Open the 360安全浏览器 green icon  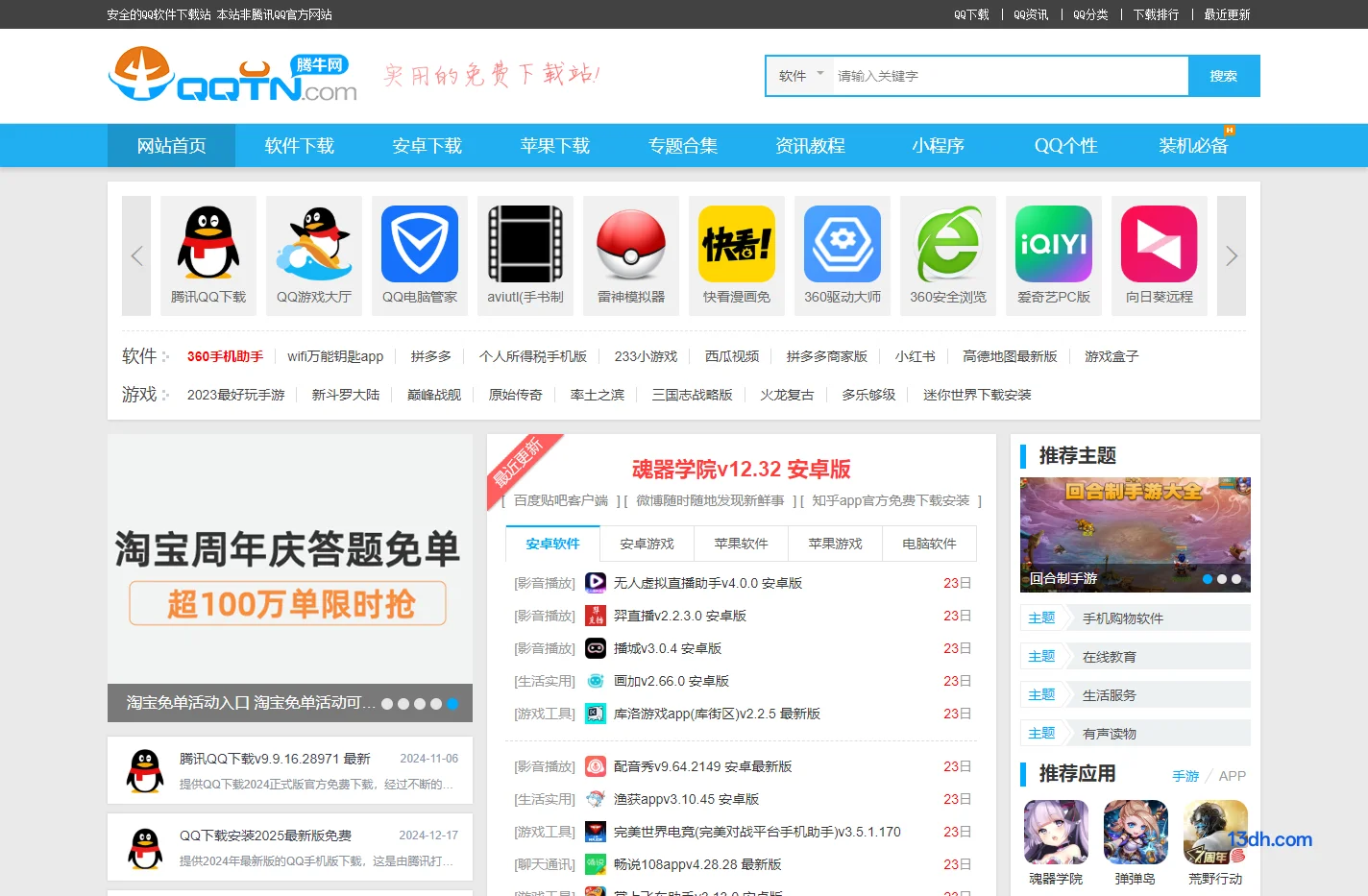[x=948, y=244]
